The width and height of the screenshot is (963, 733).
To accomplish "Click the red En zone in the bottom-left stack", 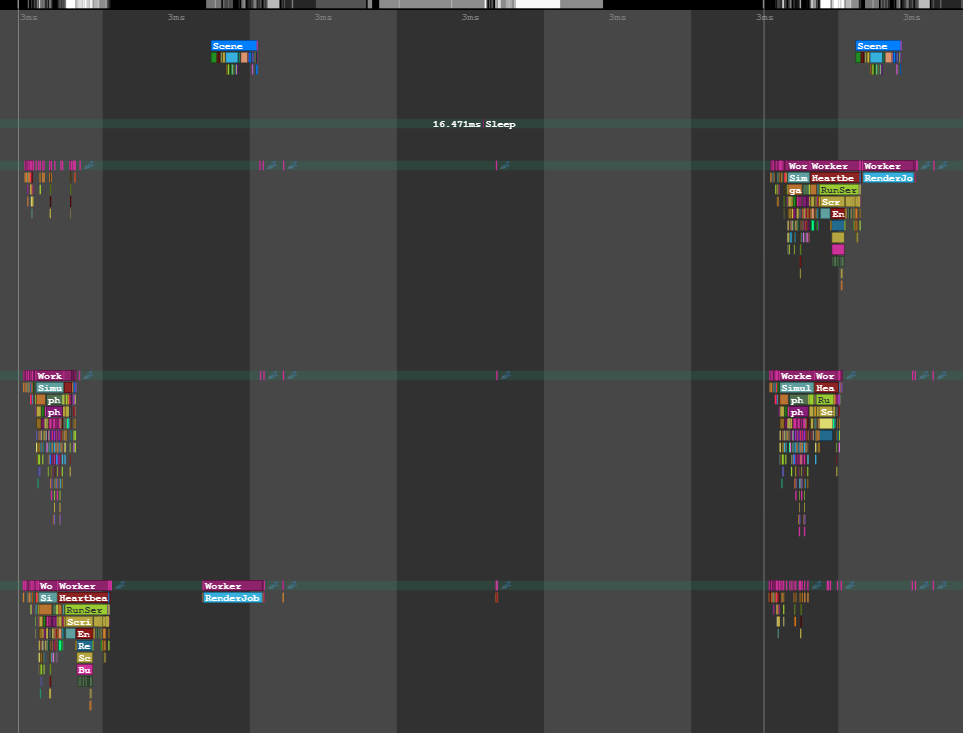I will click(84, 633).
